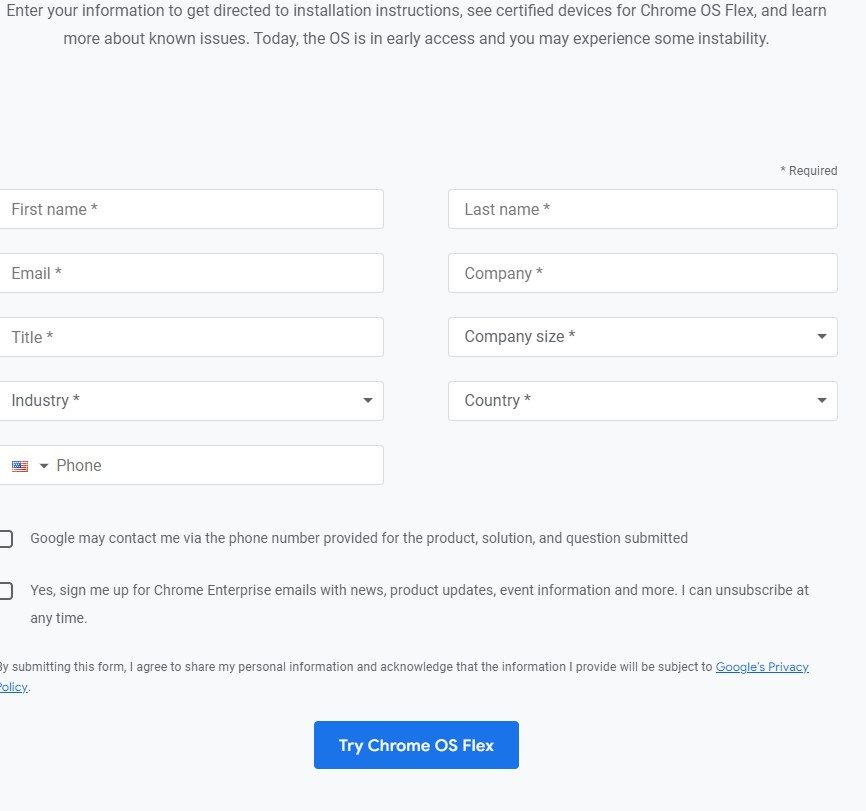Focus the Last name input field
Image resolution: width=866 pixels, height=811 pixels.
[x=643, y=209]
